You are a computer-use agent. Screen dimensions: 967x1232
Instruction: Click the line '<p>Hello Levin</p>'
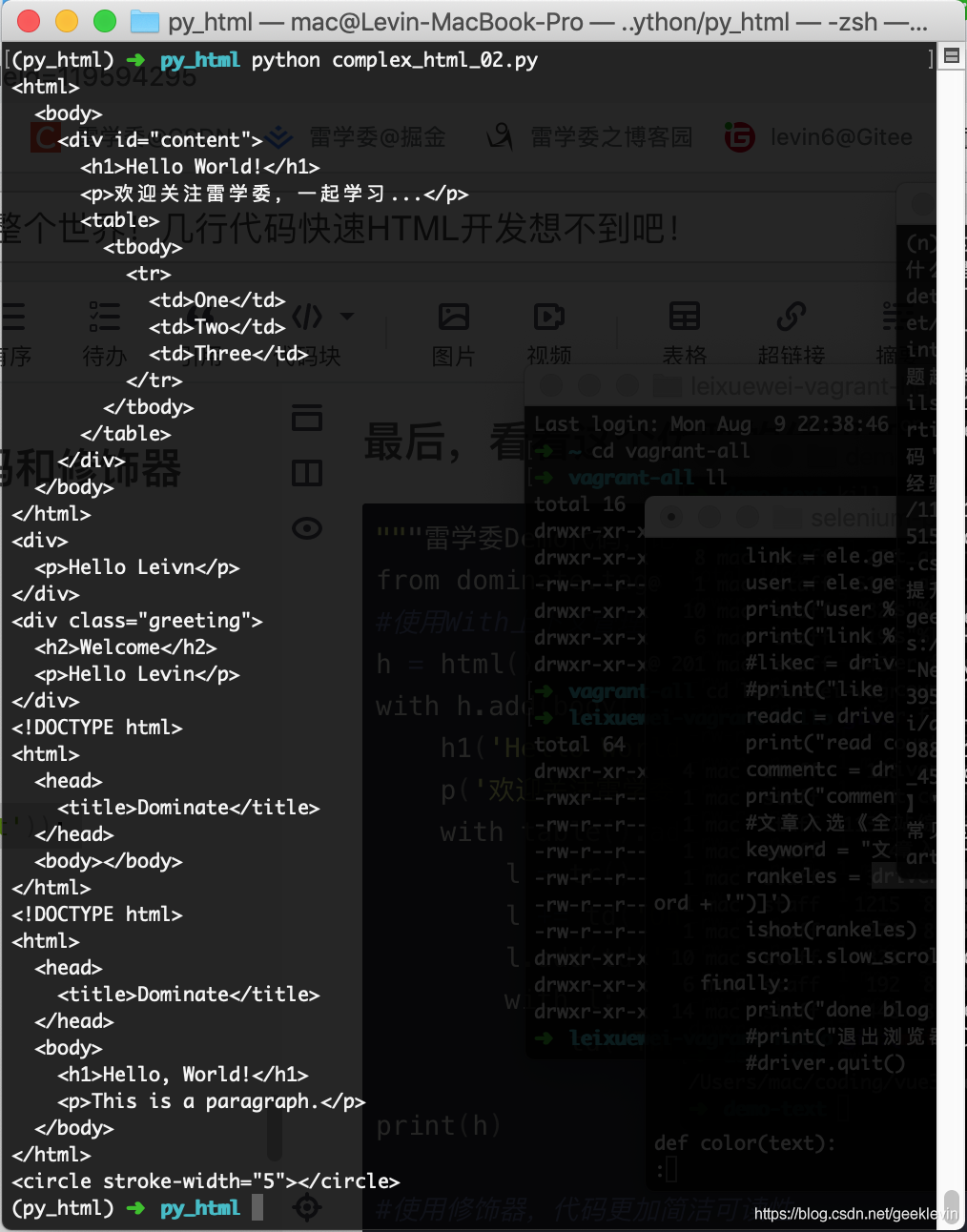pyautogui.click(x=137, y=674)
